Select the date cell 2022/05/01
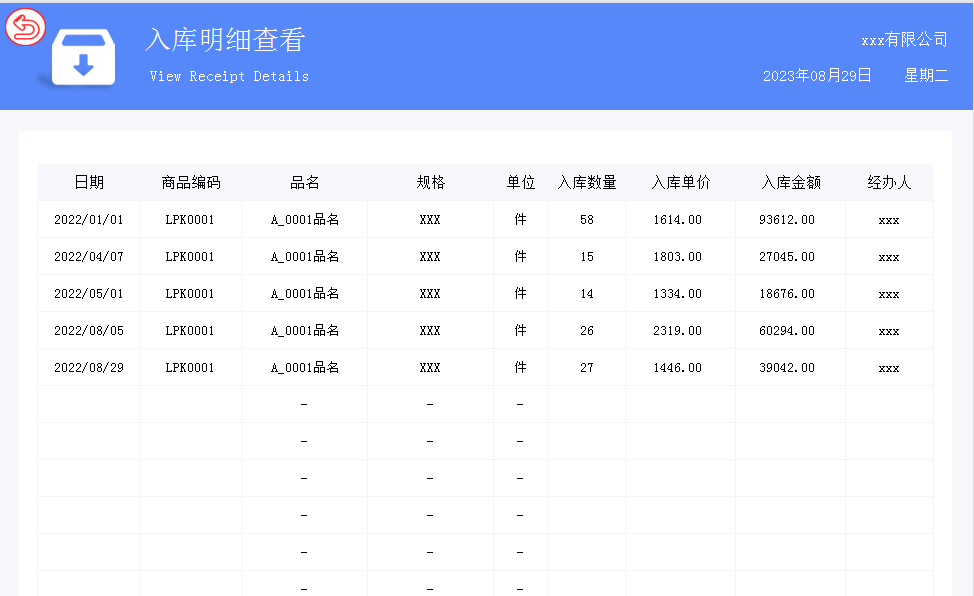The width and height of the screenshot is (974, 596). tap(89, 293)
